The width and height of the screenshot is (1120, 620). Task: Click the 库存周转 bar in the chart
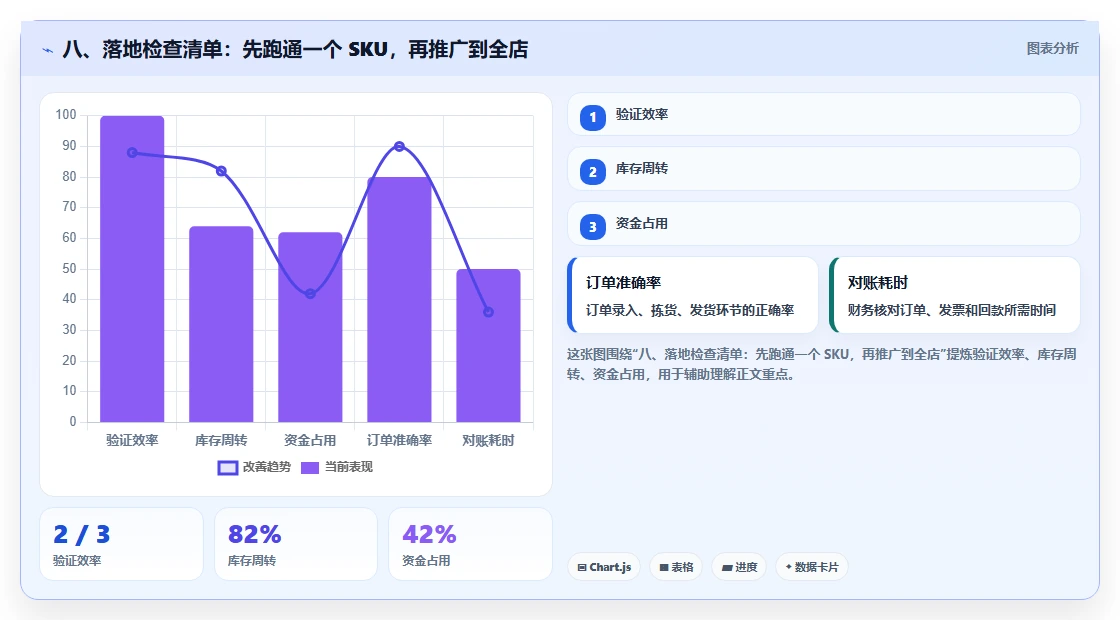pyautogui.click(x=221, y=324)
